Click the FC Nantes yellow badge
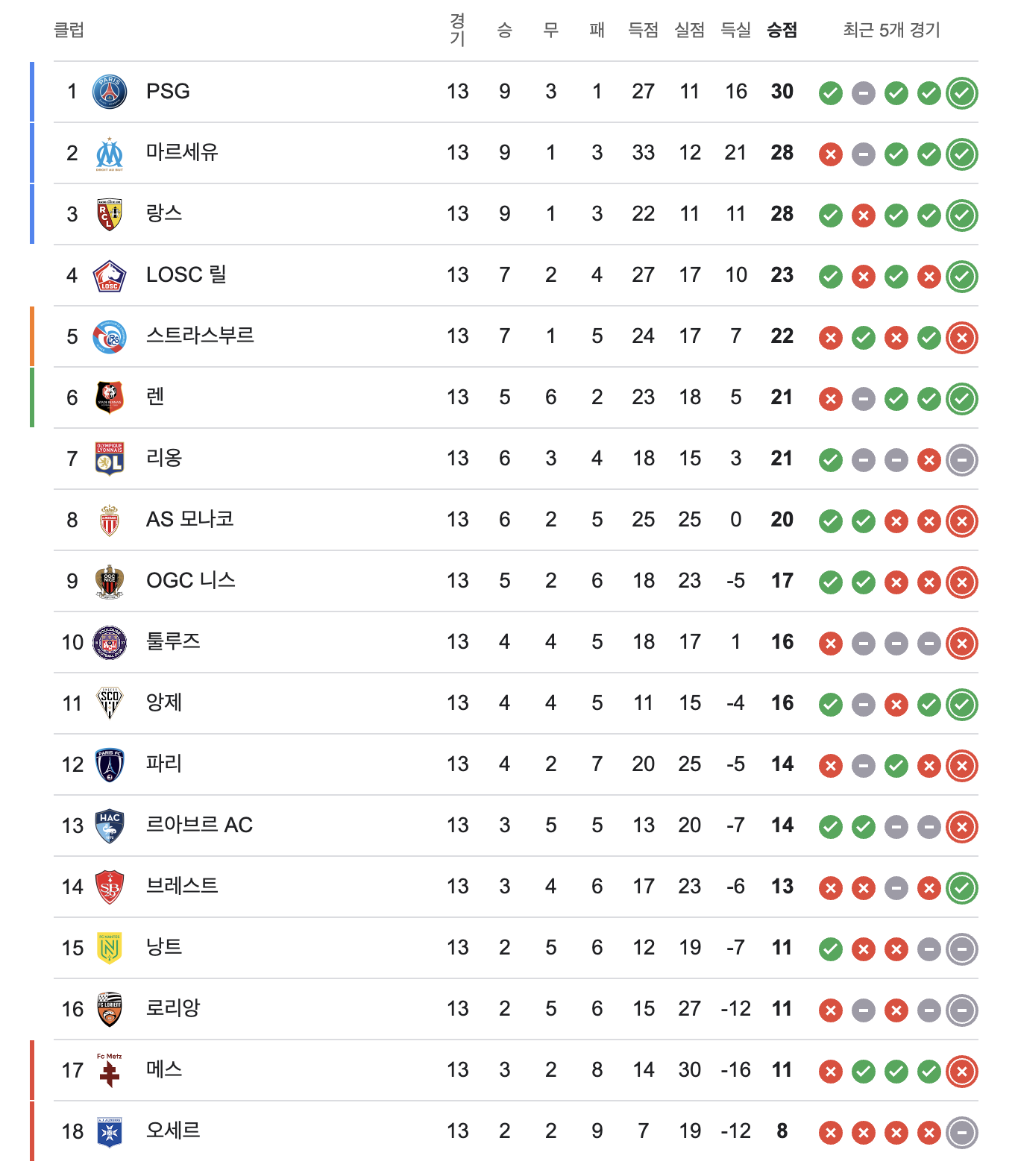Screen dimensions: 1018x1176 110,949
